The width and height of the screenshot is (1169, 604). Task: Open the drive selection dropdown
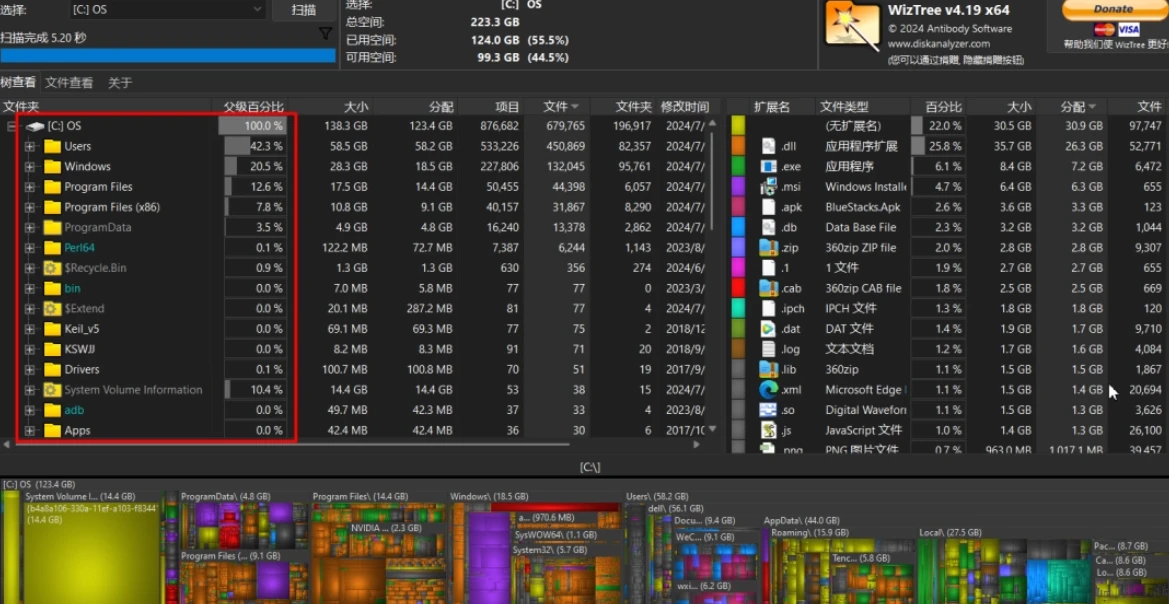(257, 10)
